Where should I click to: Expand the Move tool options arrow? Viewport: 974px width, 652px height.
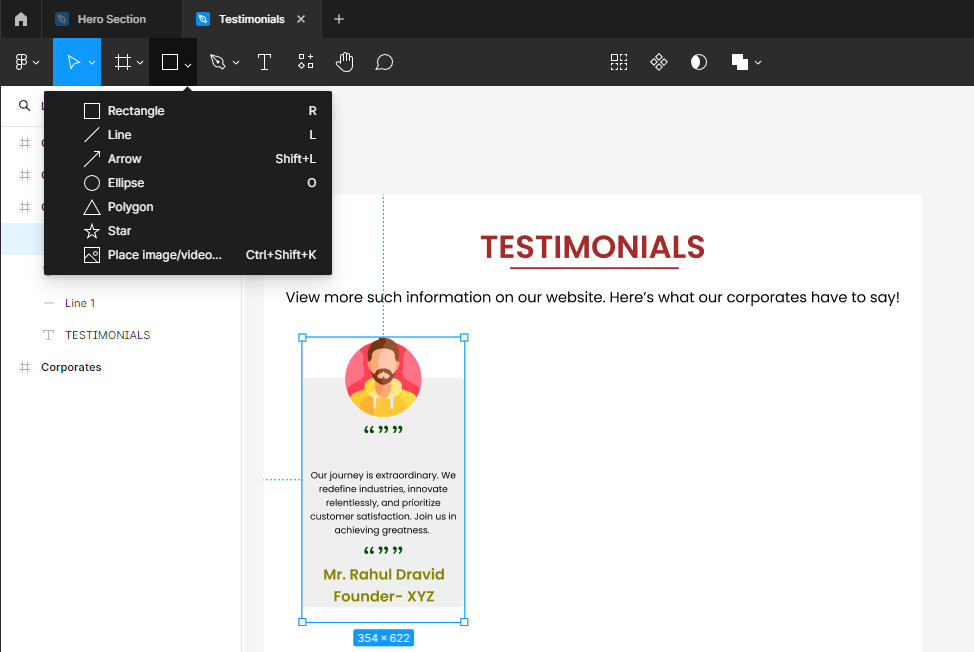[92, 63]
